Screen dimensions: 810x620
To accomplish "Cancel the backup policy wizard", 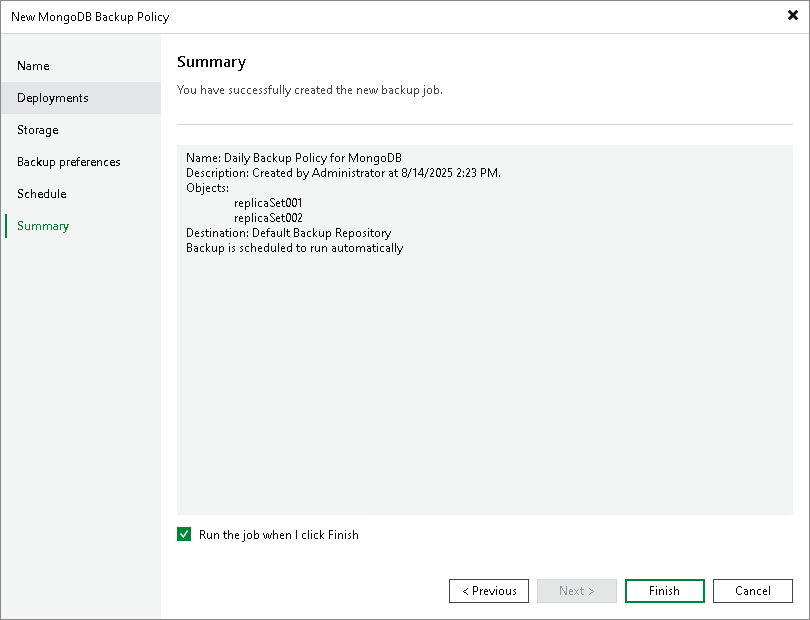I will 753,591.
